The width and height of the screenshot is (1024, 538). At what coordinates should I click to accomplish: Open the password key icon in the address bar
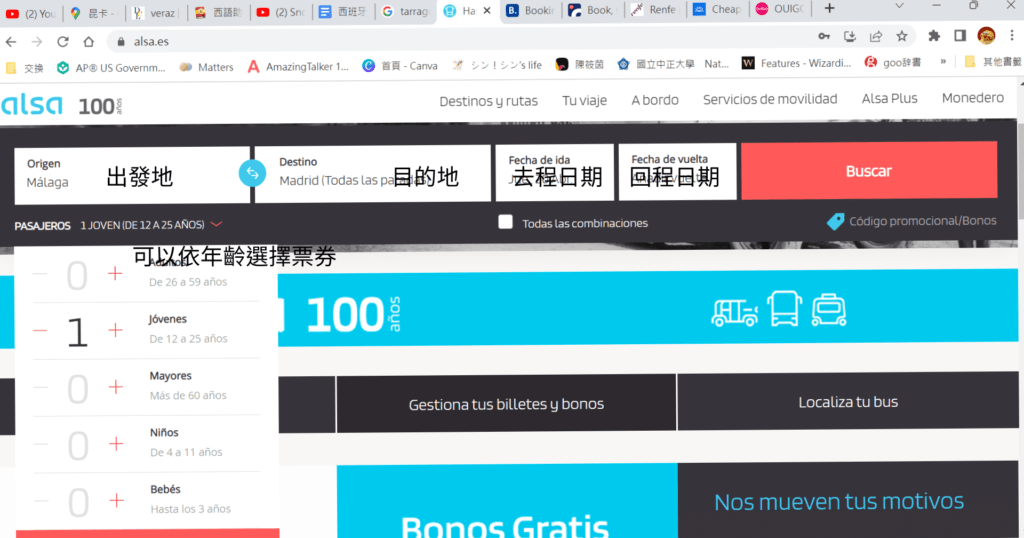tap(824, 36)
